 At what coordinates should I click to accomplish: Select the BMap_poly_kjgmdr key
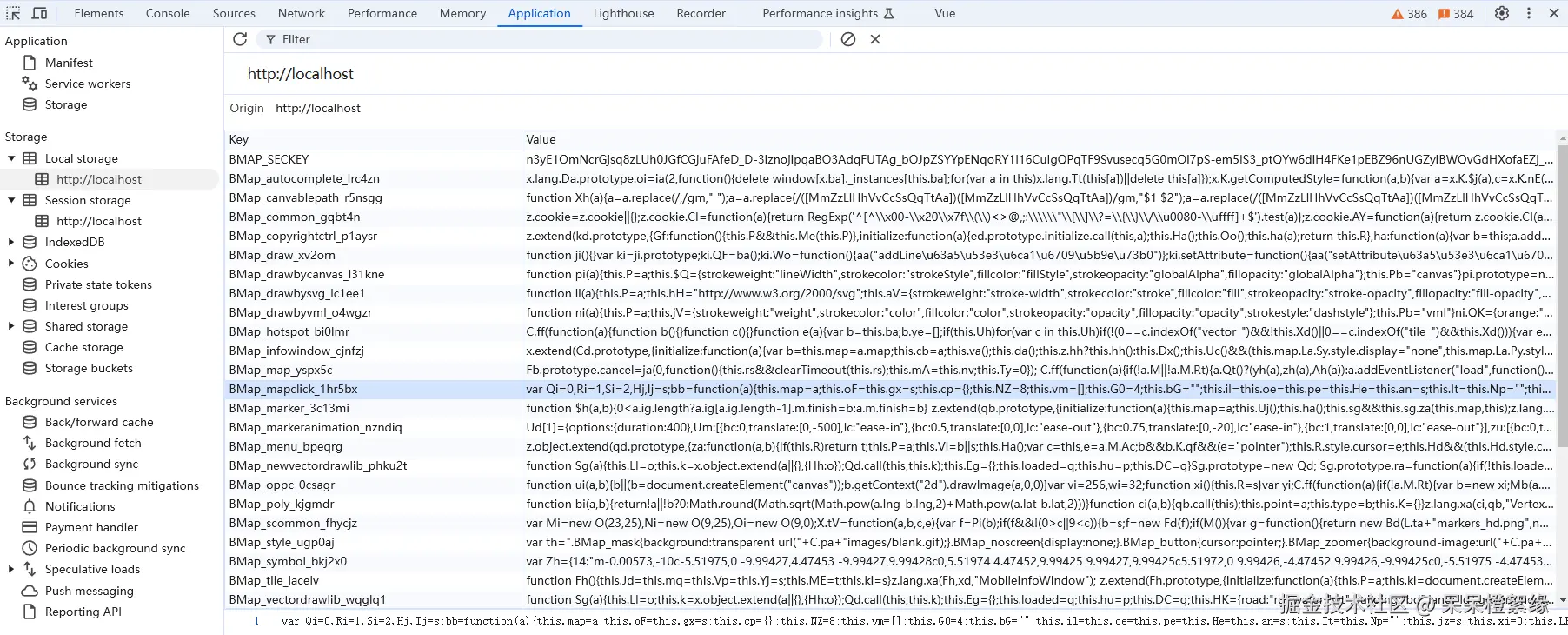[x=281, y=504]
